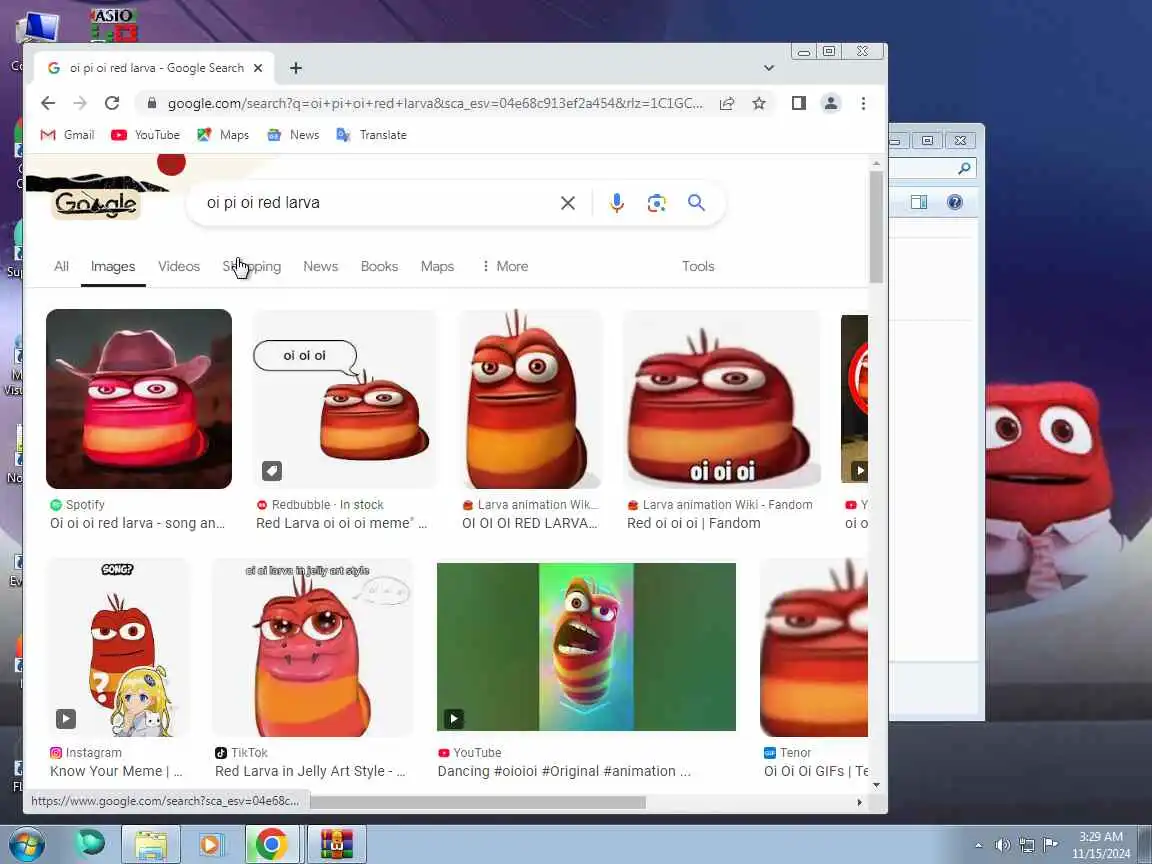Open the search Tools button
Image resolution: width=1152 pixels, height=864 pixels.
[698, 267]
